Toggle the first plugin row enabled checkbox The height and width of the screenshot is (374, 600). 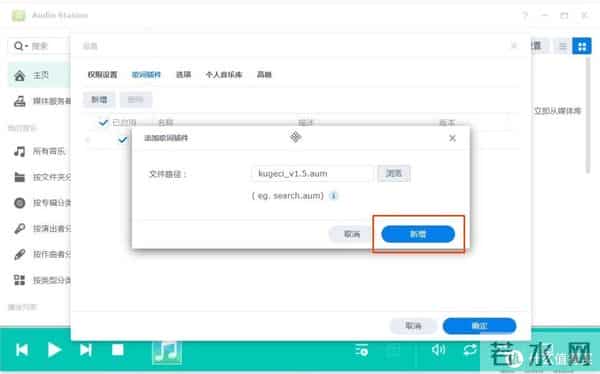tap(122, 140)
